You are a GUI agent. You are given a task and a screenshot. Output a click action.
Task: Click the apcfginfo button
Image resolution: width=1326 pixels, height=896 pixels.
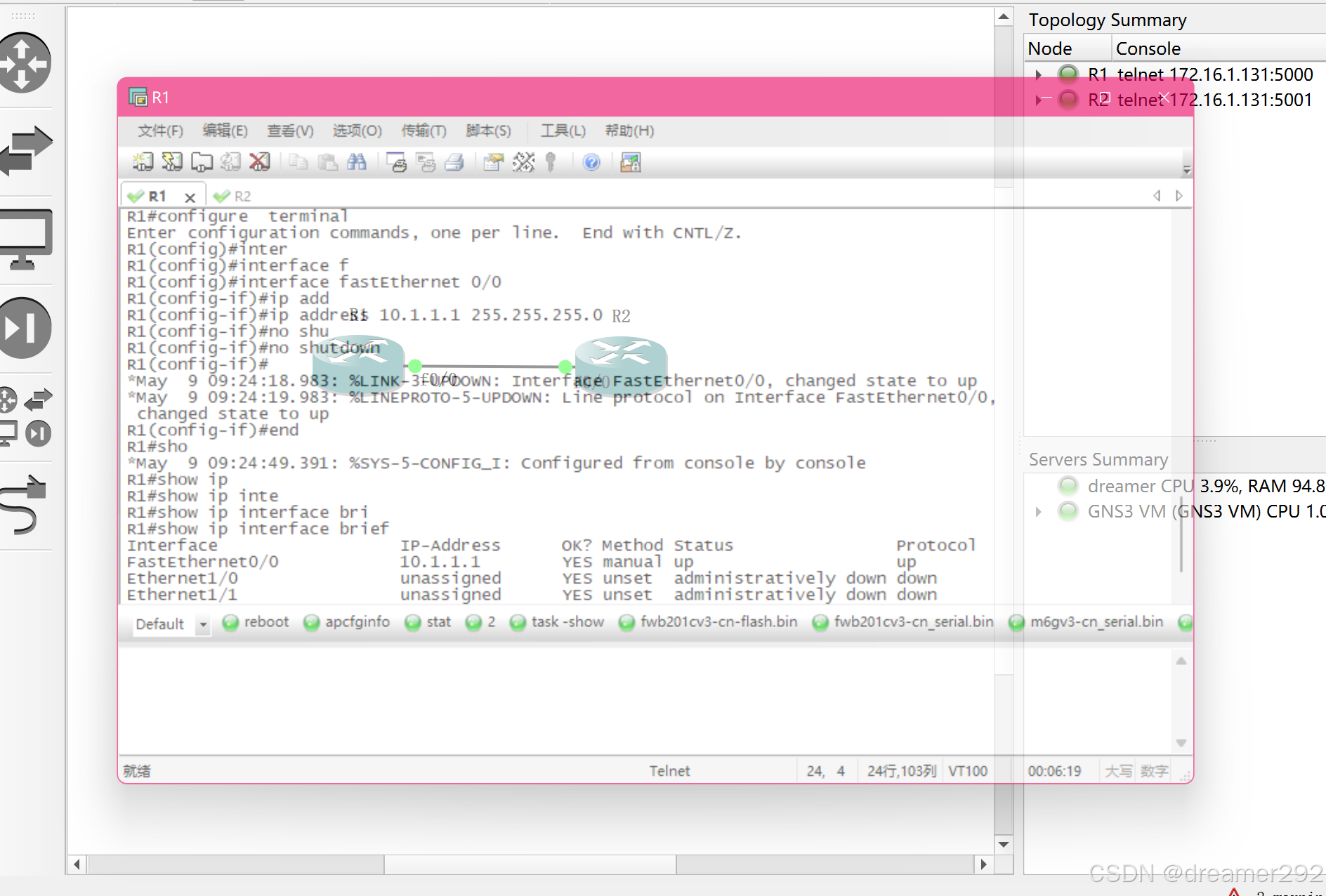tap(347, 622)
